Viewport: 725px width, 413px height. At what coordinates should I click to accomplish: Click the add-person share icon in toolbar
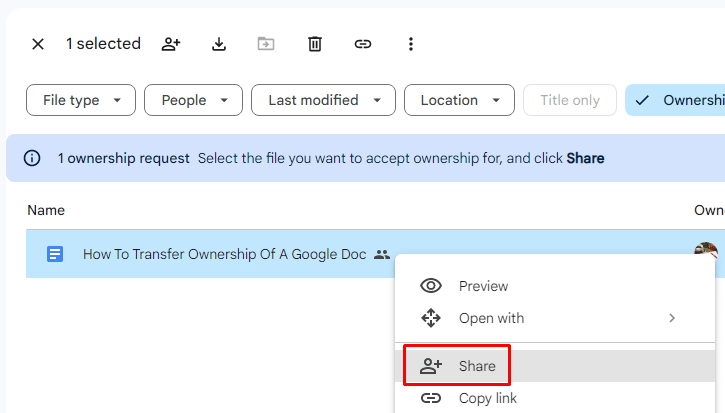click(x=171, y=44)
